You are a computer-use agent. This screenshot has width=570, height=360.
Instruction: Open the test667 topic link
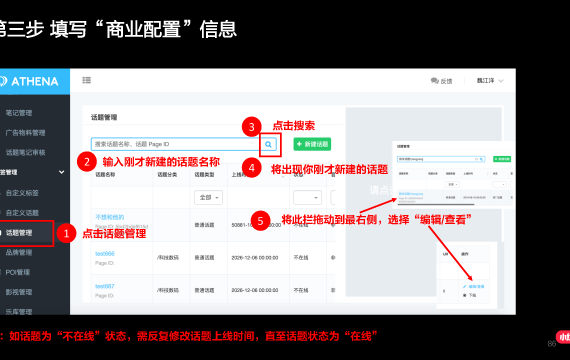click(x=105, y=286)
